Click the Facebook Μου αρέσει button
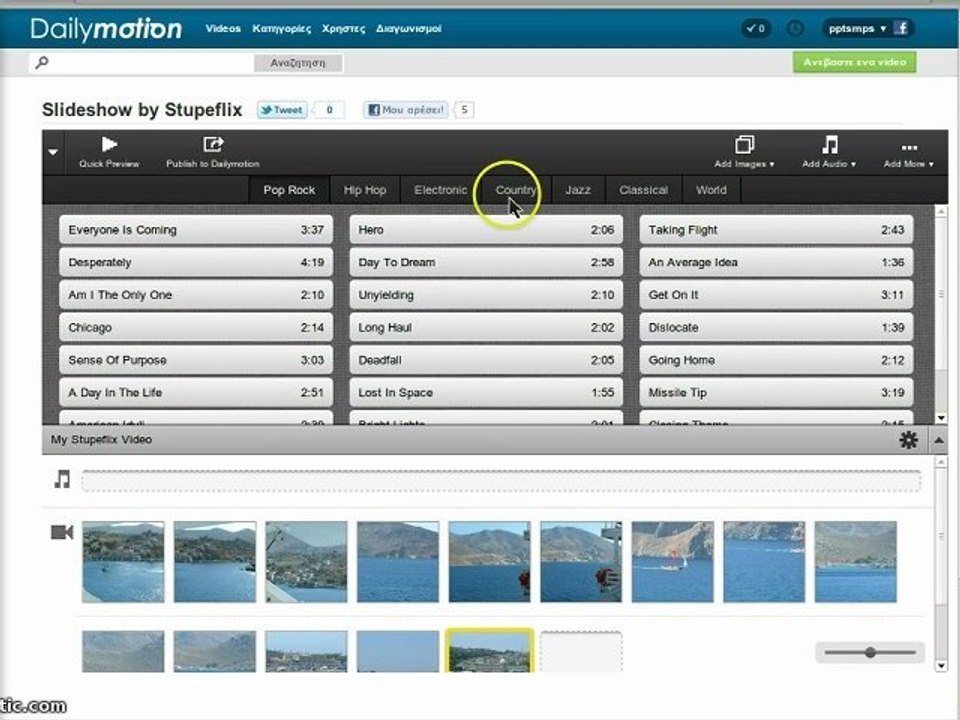Screen dimensions: 960x720 tap(406, 110)
